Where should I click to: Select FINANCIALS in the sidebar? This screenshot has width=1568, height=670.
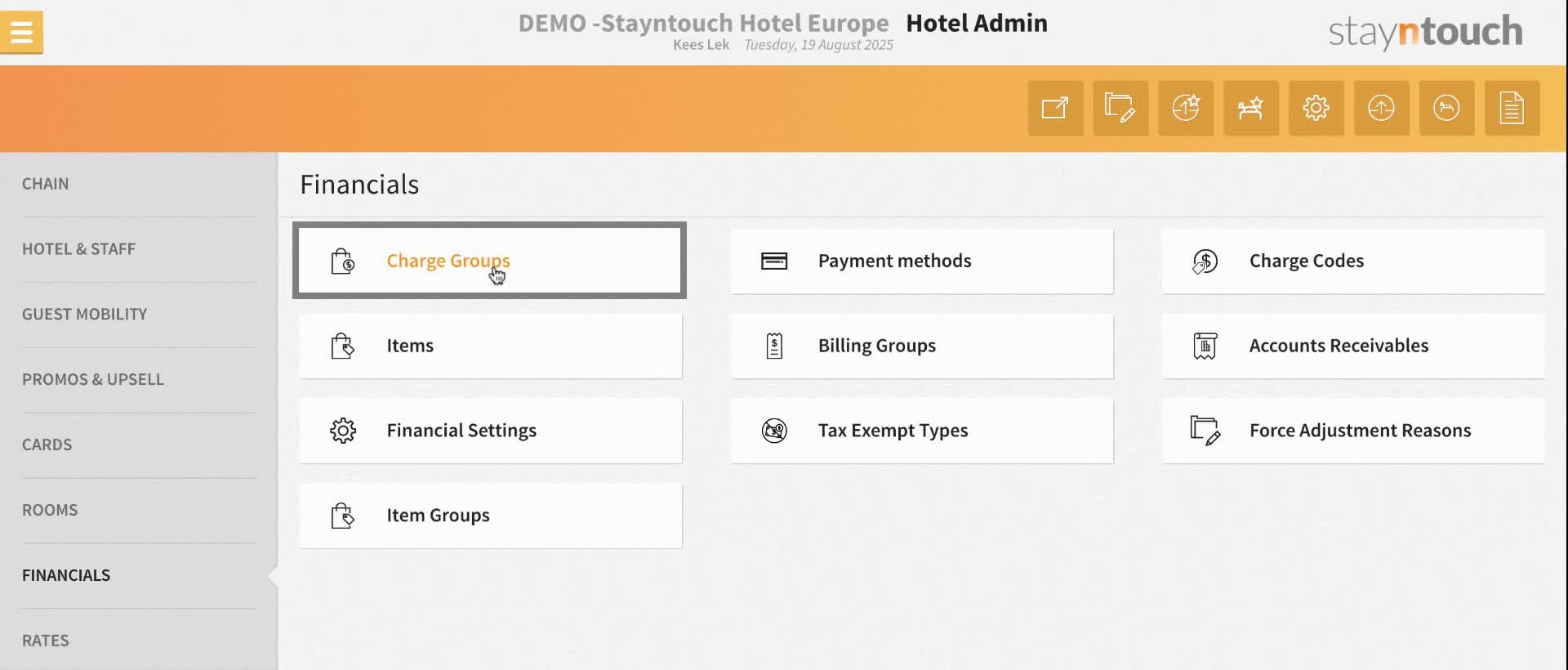[66, 576]
